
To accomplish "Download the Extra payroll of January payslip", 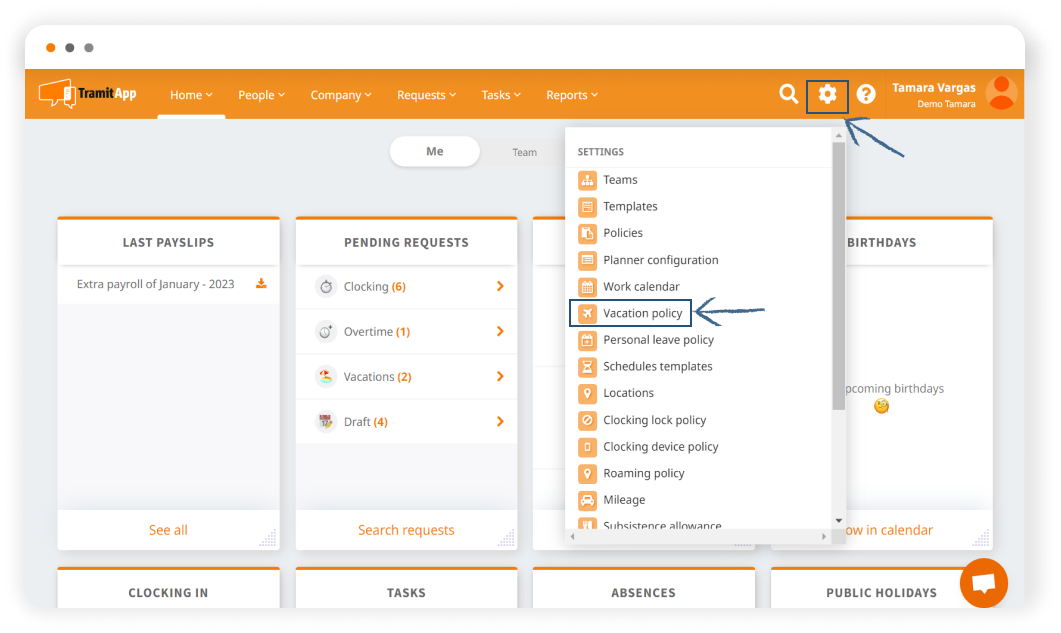I will coord(261,284).
